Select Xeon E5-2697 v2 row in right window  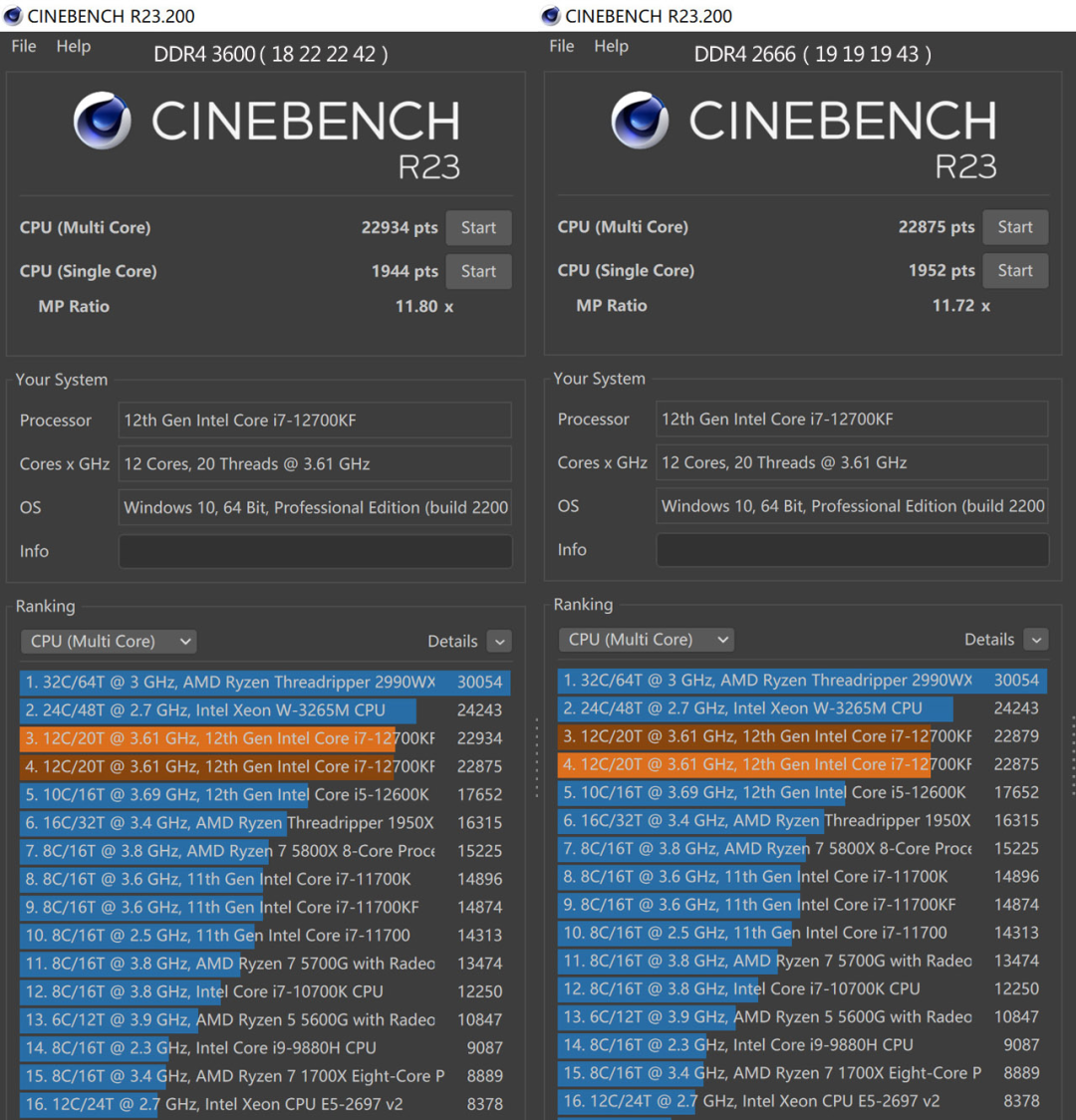[x=803, y=1101]
